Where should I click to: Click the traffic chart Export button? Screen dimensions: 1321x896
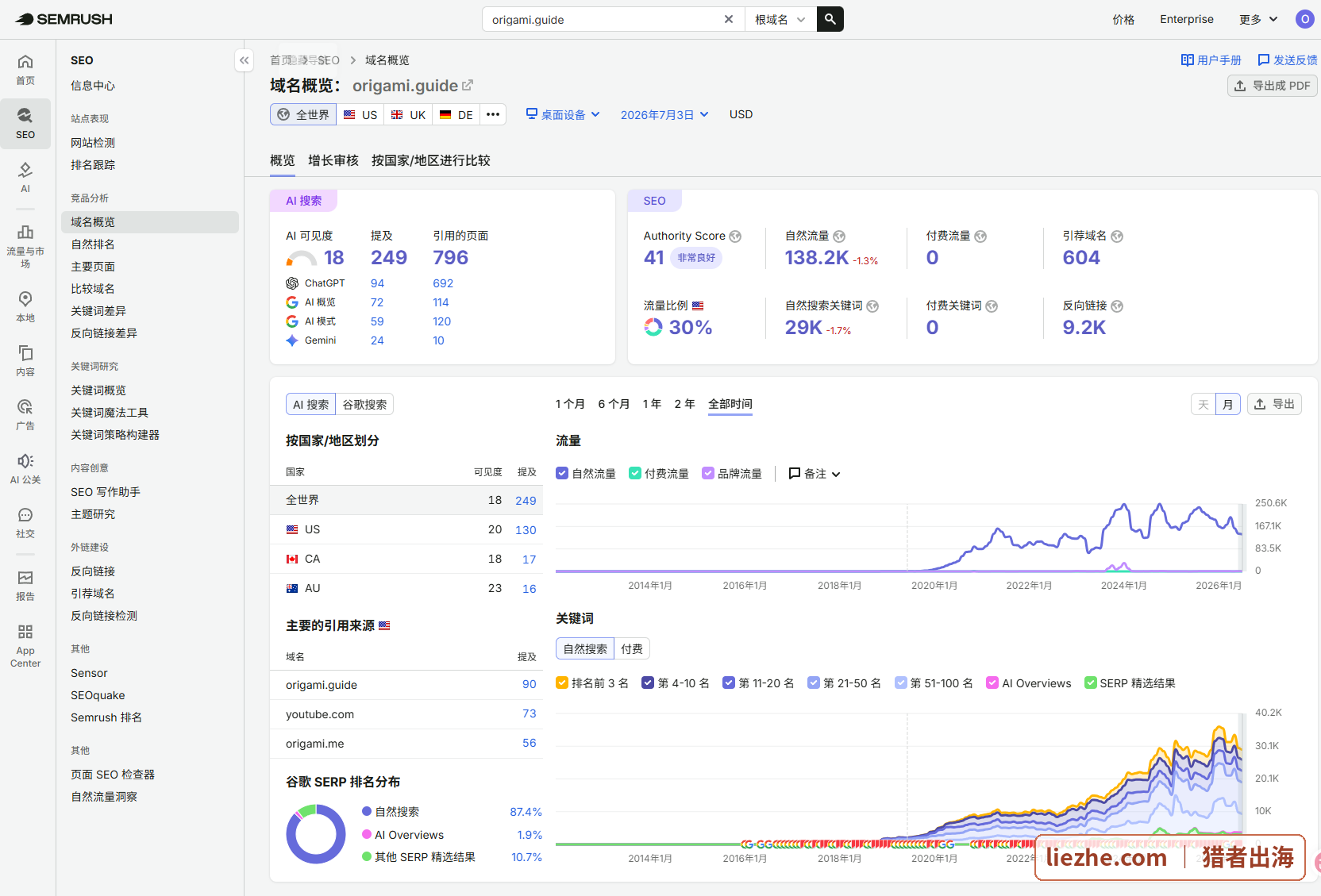coord(1274,404)
